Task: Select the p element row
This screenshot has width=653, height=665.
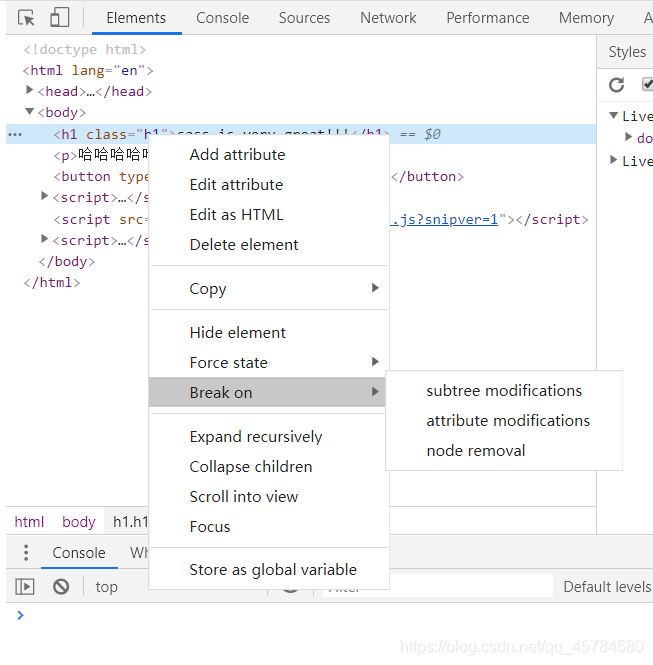Action: pos(101,155)
